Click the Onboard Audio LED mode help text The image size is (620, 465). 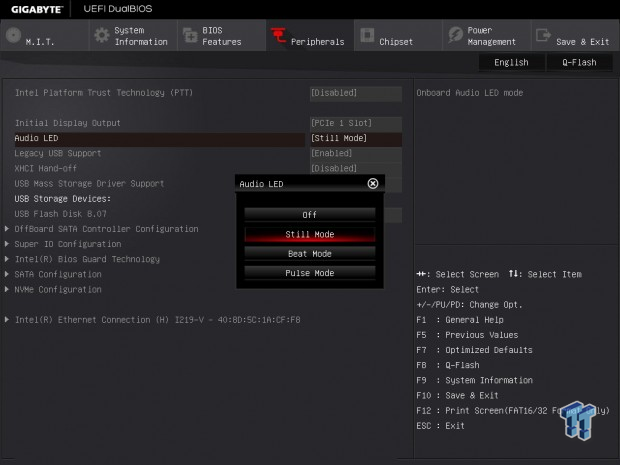tap(469, 93)
